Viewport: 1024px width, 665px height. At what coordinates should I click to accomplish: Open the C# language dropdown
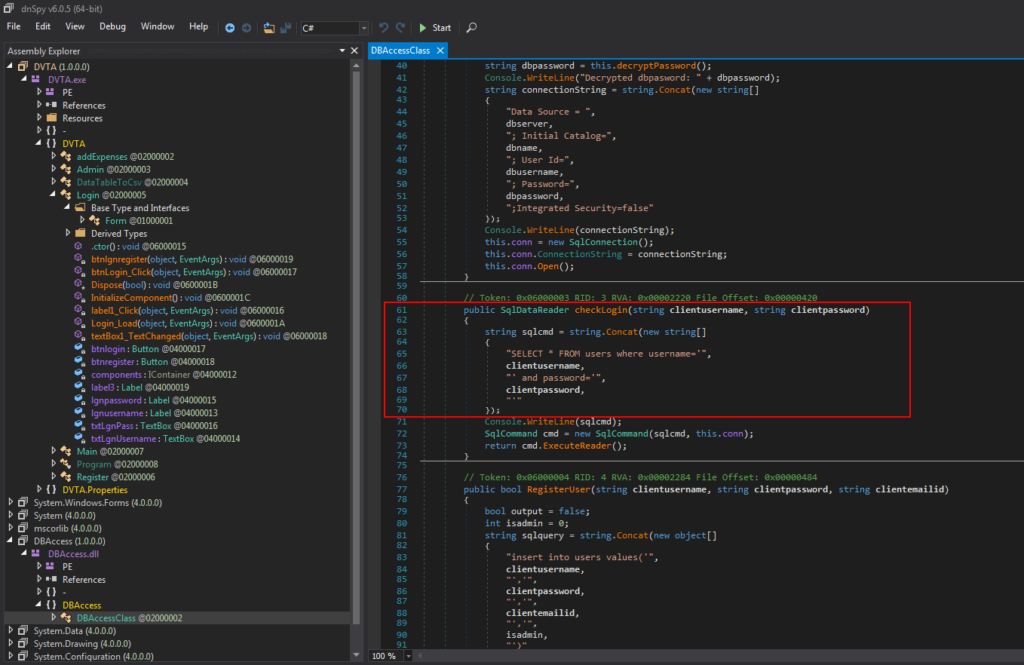click(x=365, y=28)
